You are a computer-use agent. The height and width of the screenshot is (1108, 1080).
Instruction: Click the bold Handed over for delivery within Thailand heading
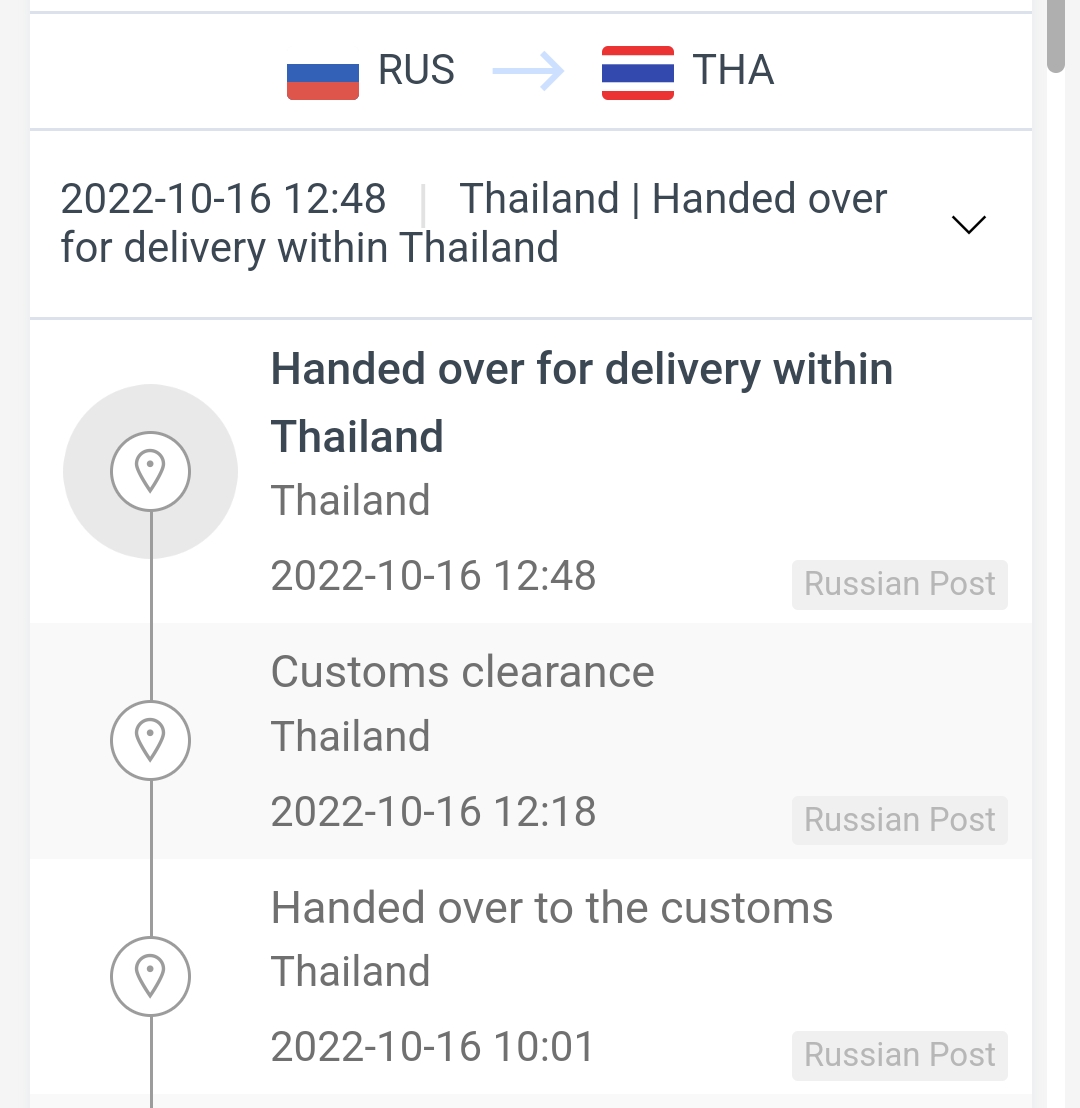click(x=582, y=403)
